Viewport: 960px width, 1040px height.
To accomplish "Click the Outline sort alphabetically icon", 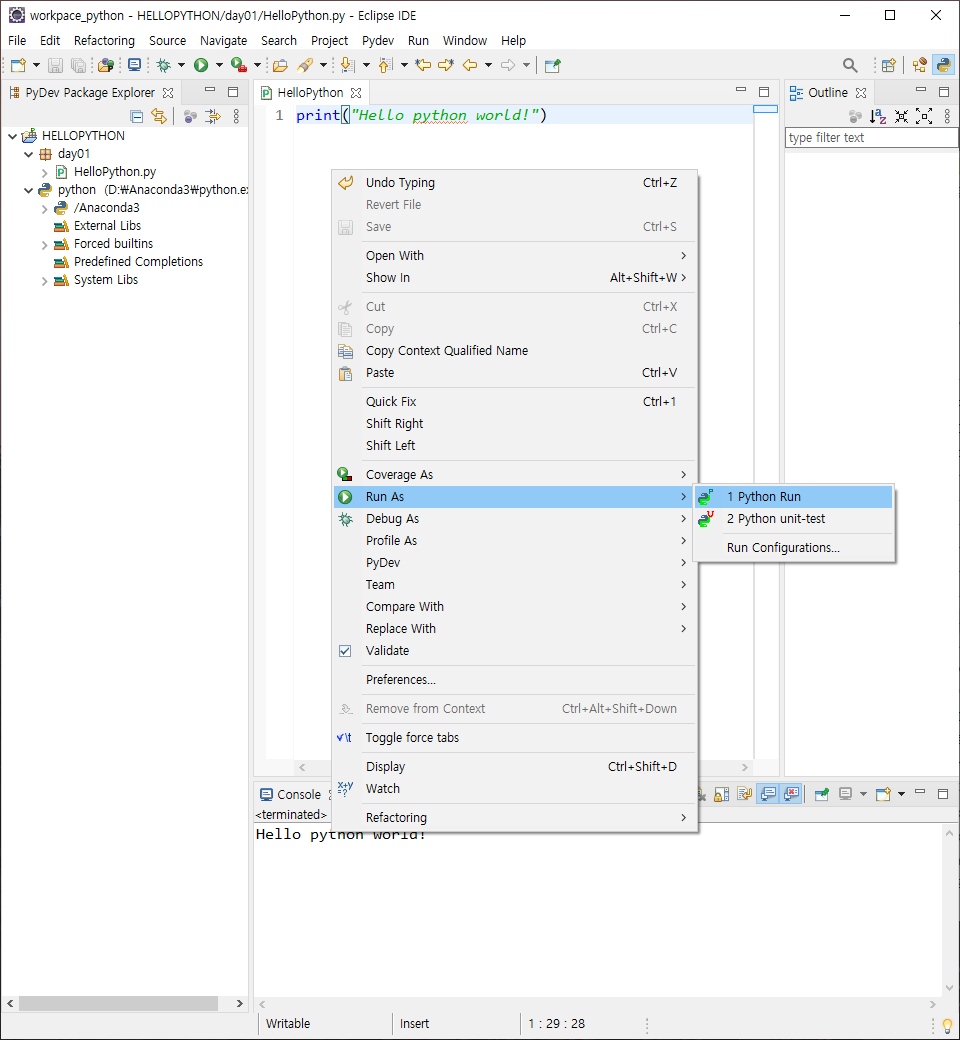I will 878,117.
